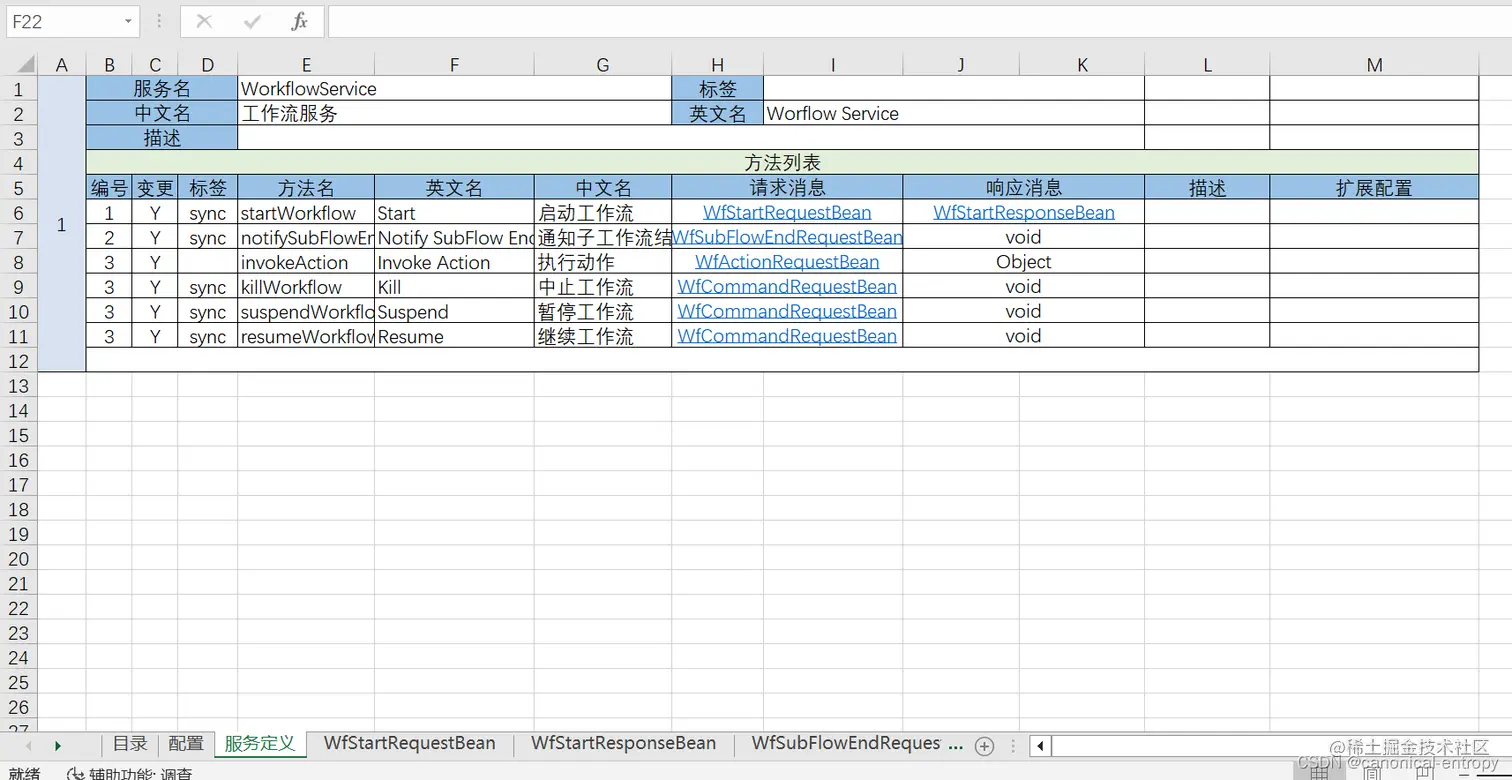1512x780 pixels.
Task: Click the startWorkflow method cell
Action: 306,213
